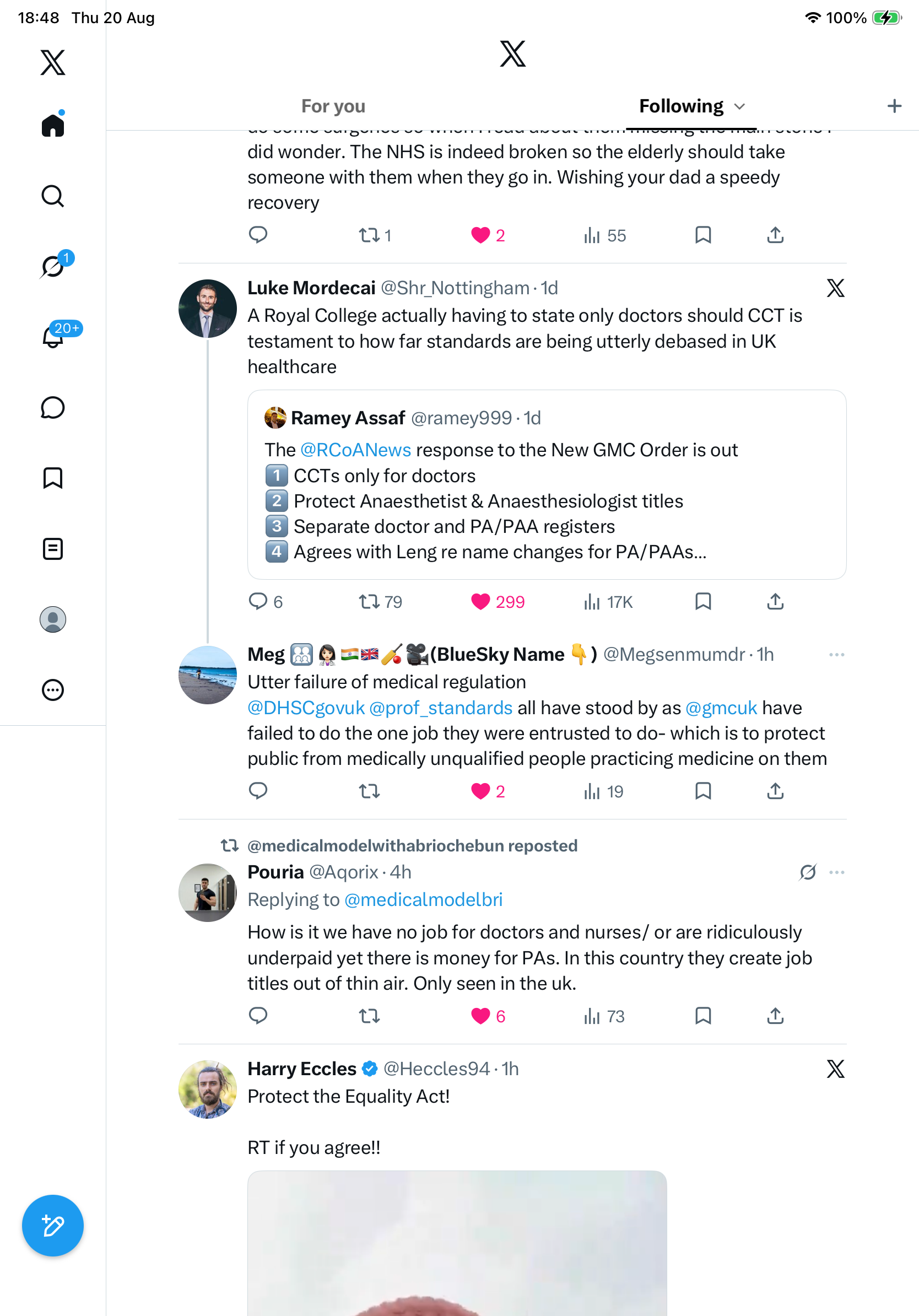Bookmark Pouria's post about PAs
The height and width of the screenshot is (1316, 919).
click(703, 1016)
